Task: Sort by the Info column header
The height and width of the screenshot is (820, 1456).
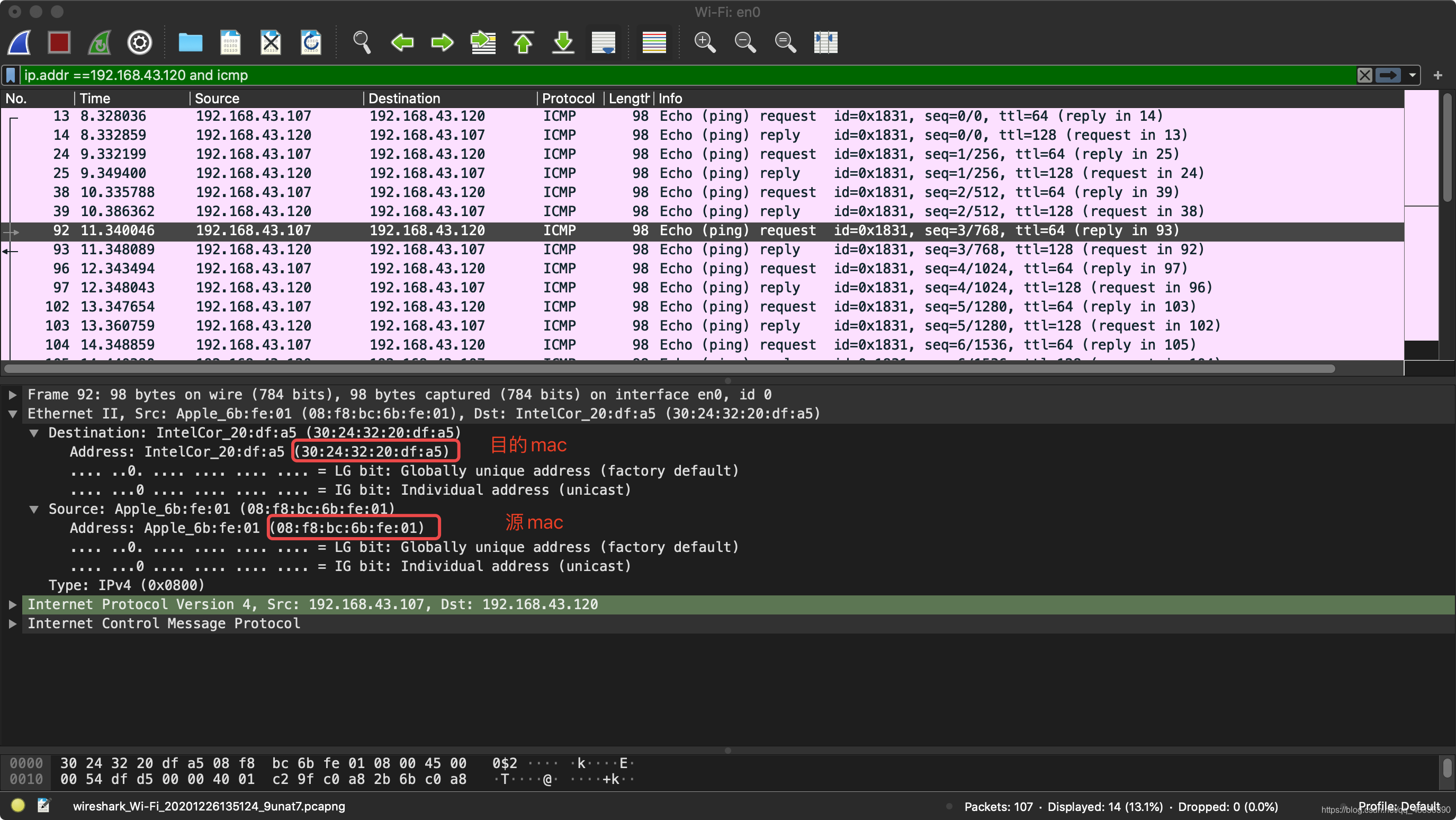Action: pyautogui.click(x=1029, y=99)
